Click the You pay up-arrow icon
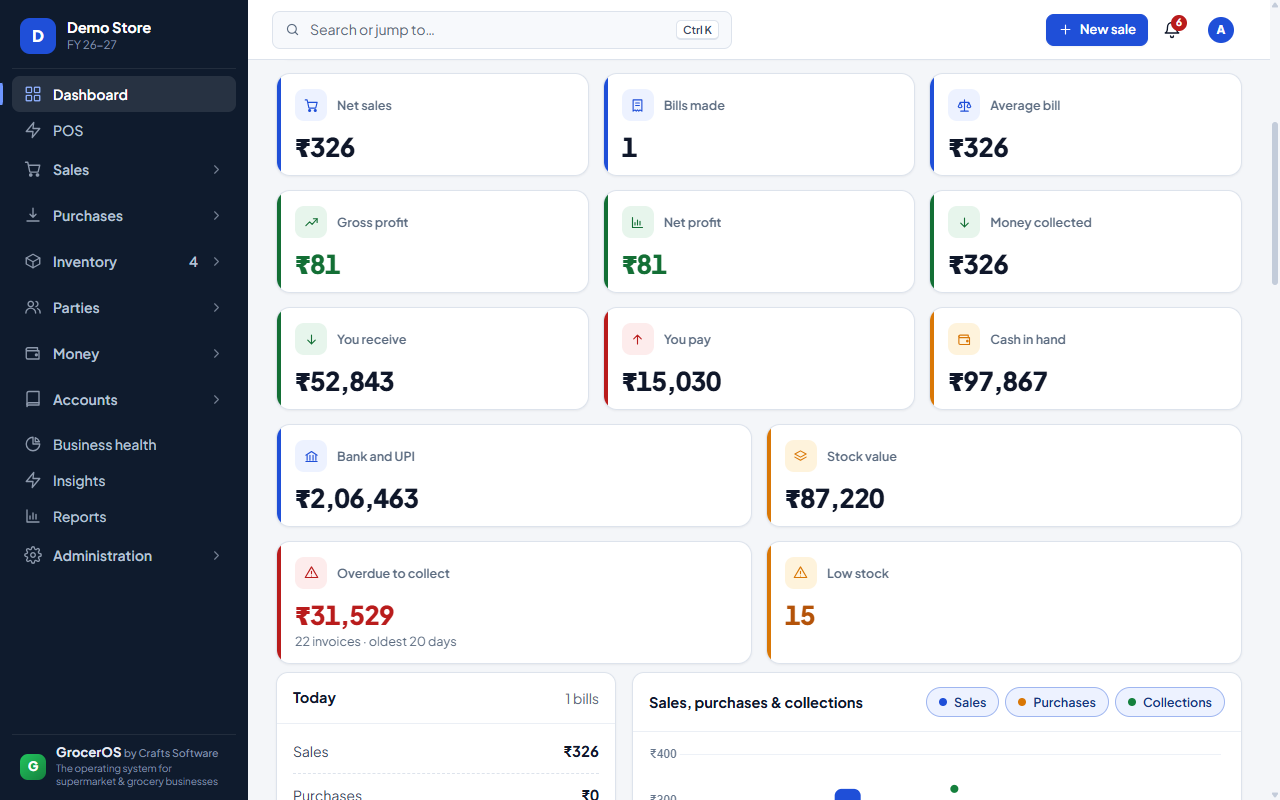The image size is (1280, 800). 638,339
